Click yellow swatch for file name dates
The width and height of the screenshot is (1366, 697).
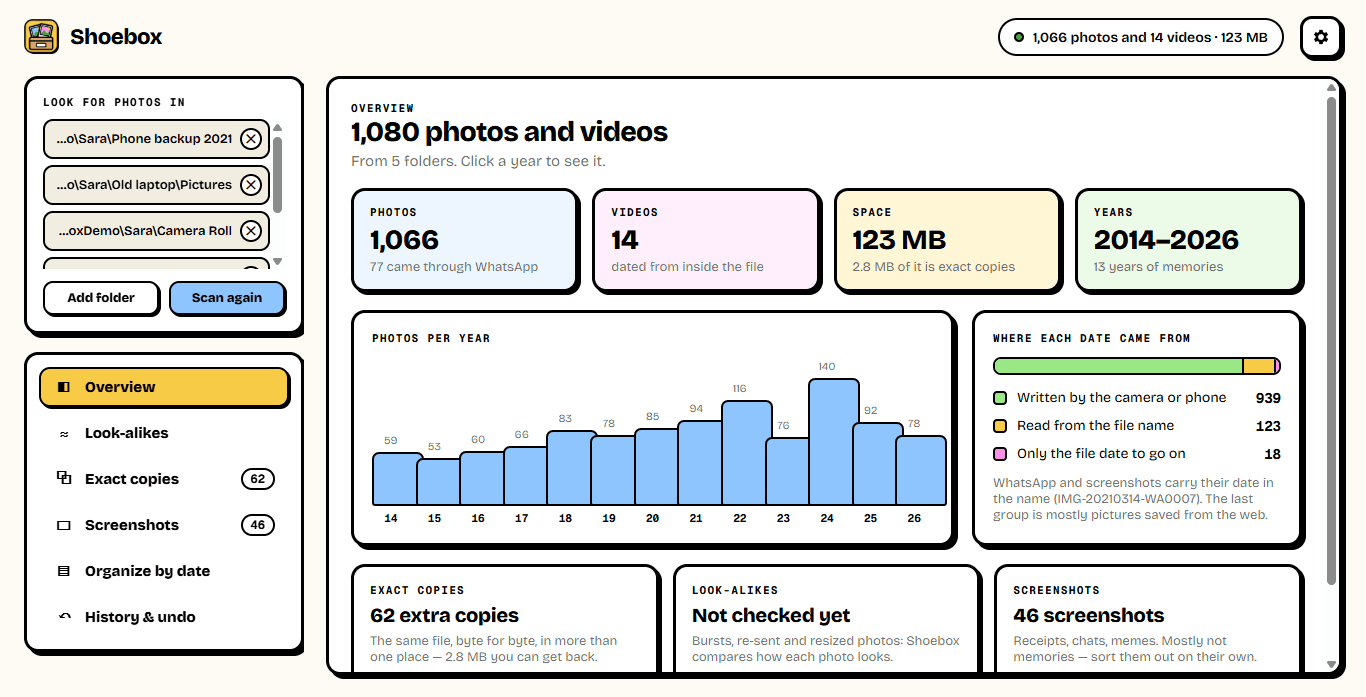[1000, 426]
